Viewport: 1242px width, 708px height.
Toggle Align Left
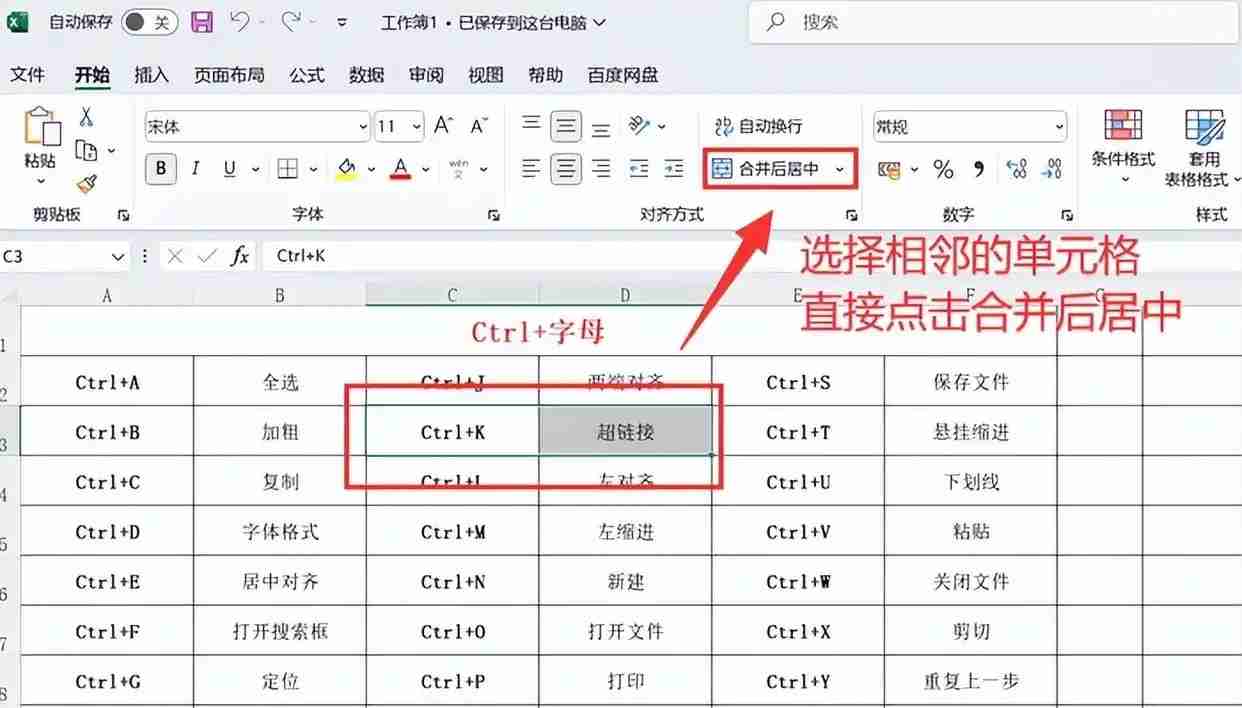pos(532,169)
